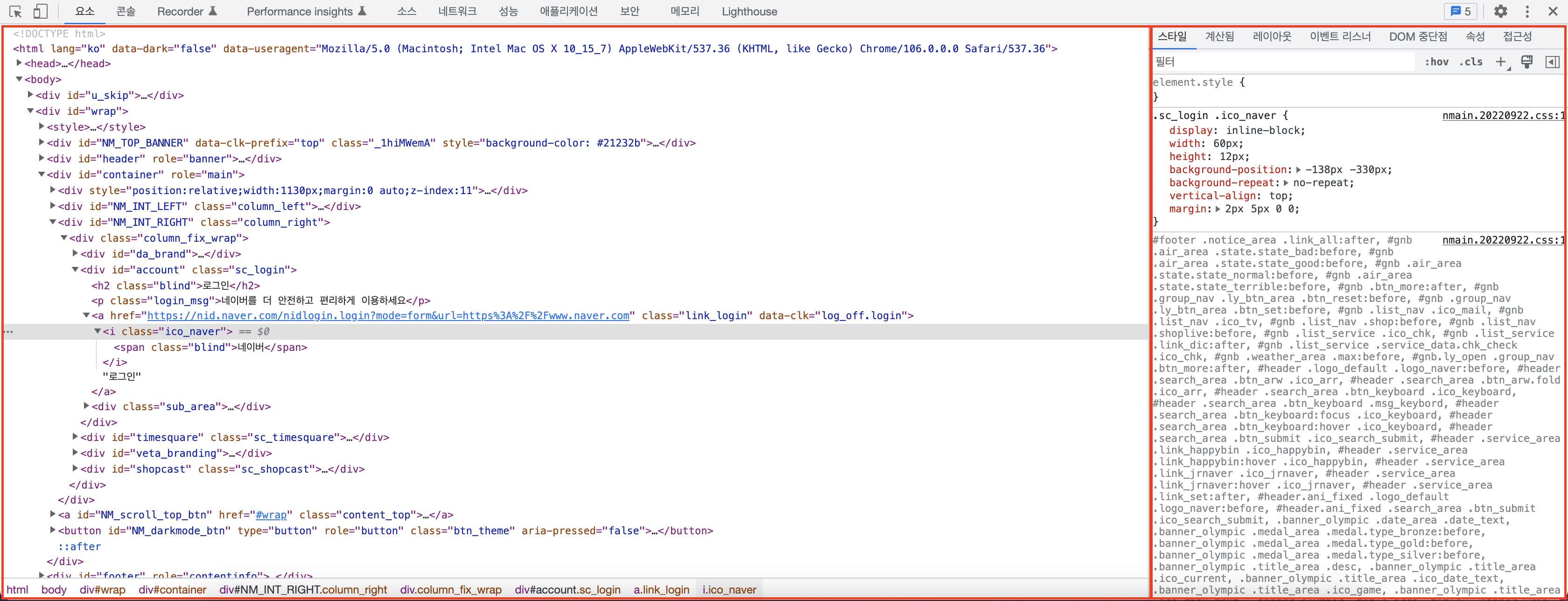Switch to the 네트워크 tab
Image resolution: width=1568 pixels, height=601 pixels.
pyautogui.click(x=457, y=12)
